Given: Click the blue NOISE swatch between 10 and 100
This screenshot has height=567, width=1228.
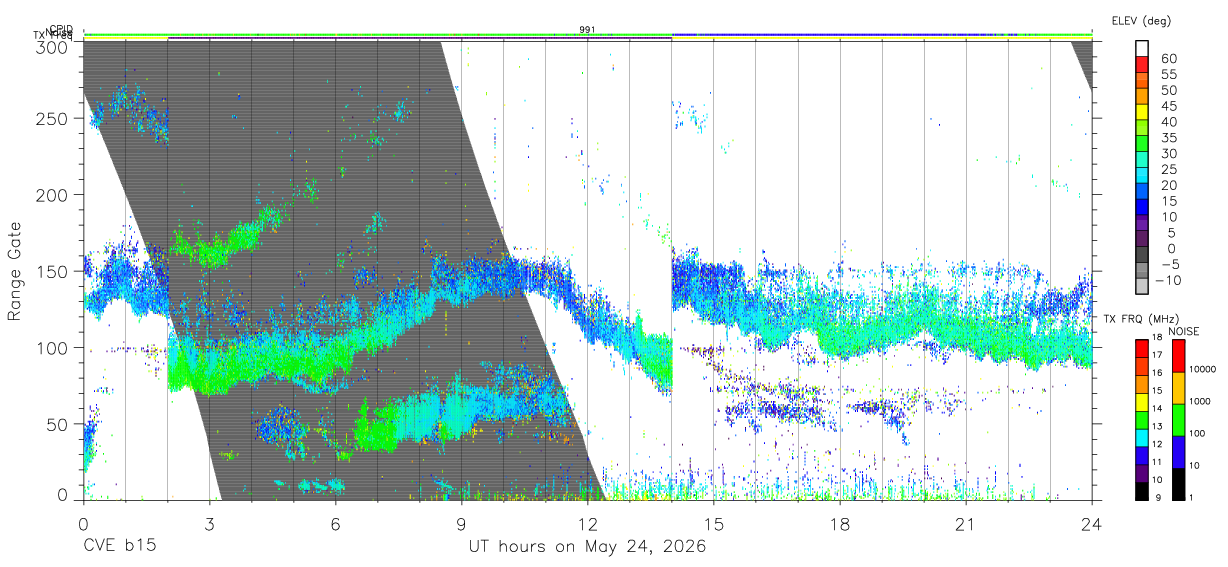Looking at the screenshot, I should coord(1178,451).
